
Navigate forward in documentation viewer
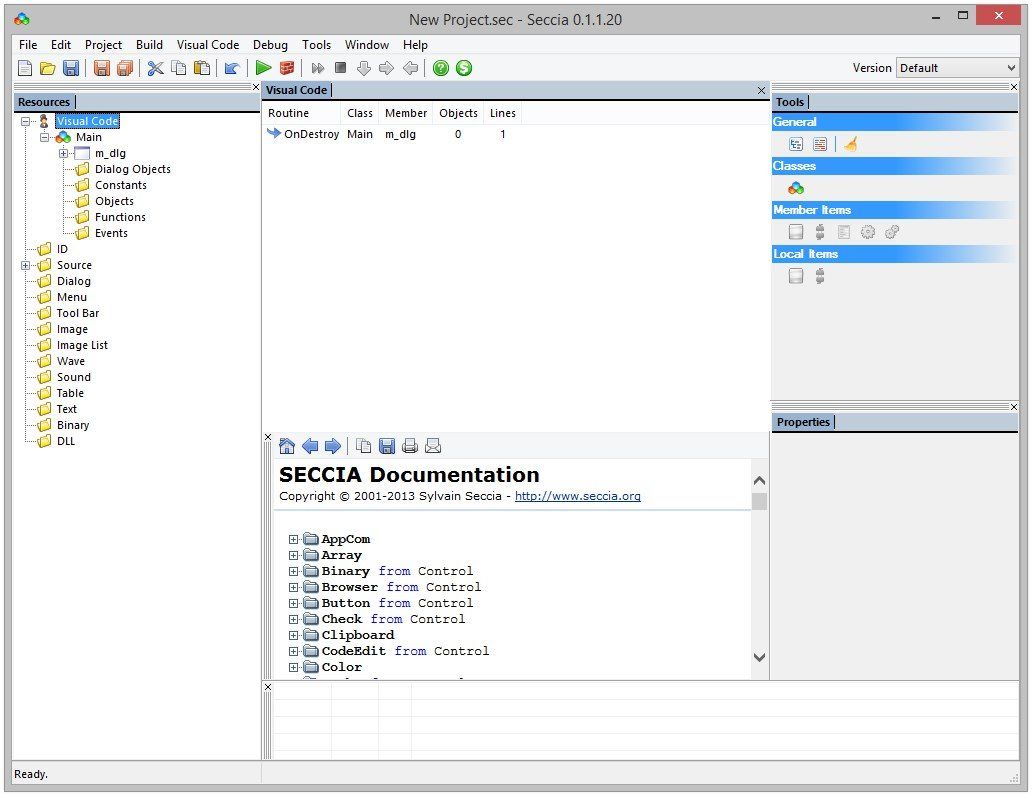coord(333,446)
